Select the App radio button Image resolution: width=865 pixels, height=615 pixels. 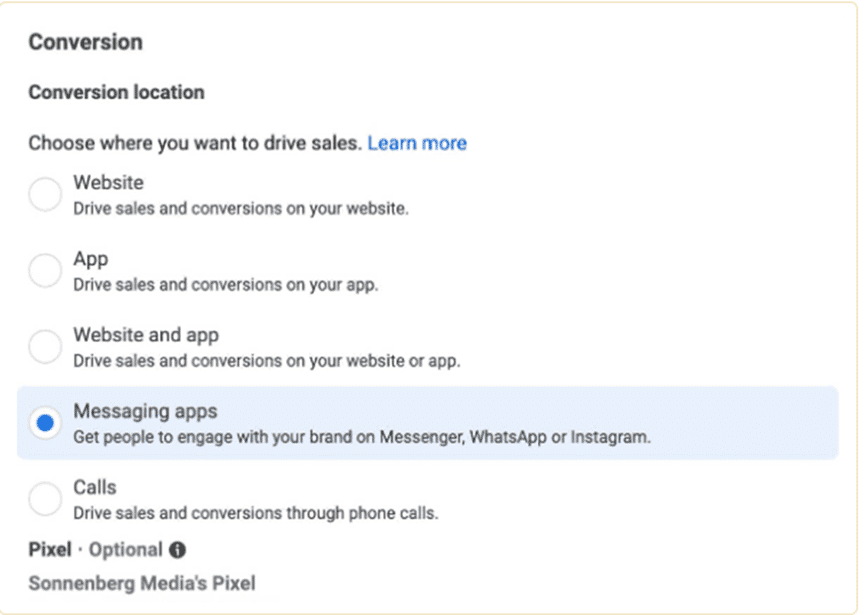click(45, 270)
